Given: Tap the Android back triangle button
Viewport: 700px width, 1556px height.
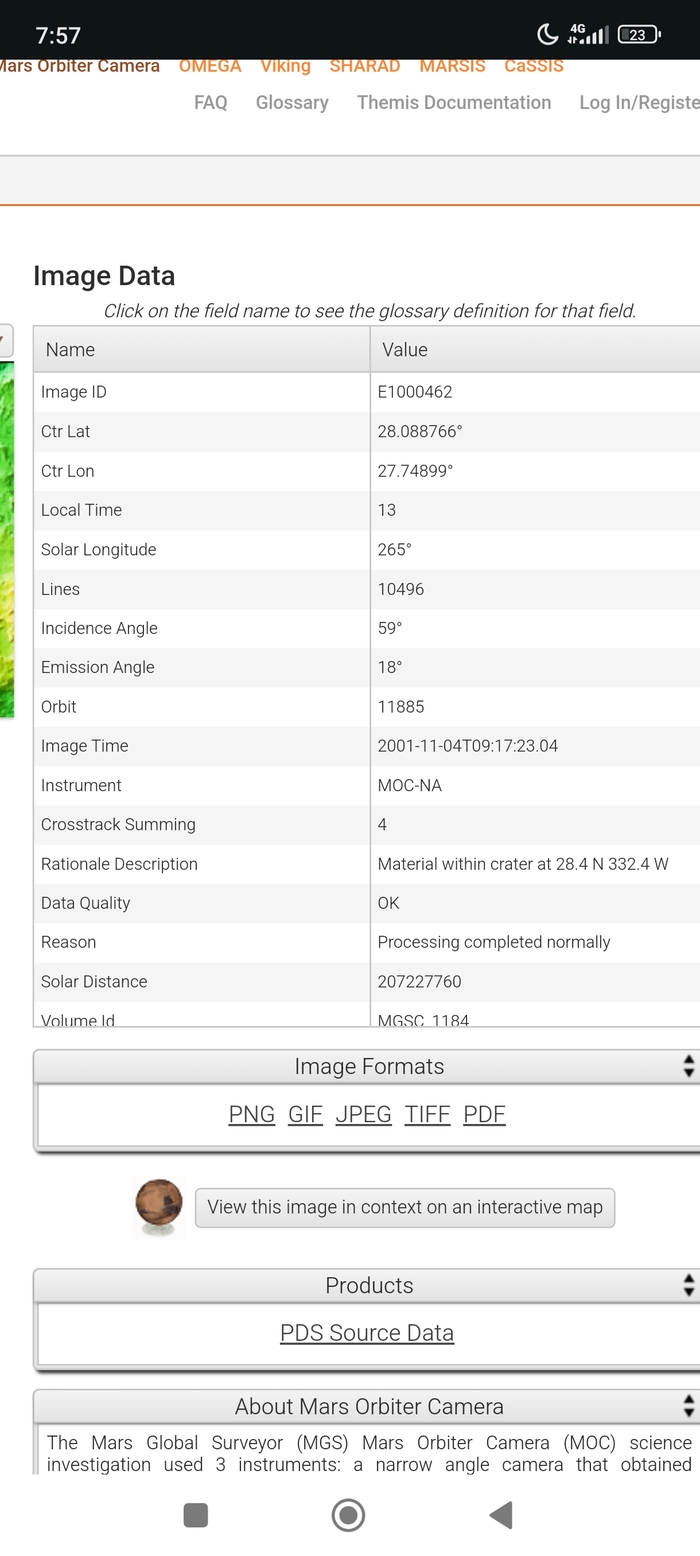Looking at the screenshot, I should point(501,1515).
